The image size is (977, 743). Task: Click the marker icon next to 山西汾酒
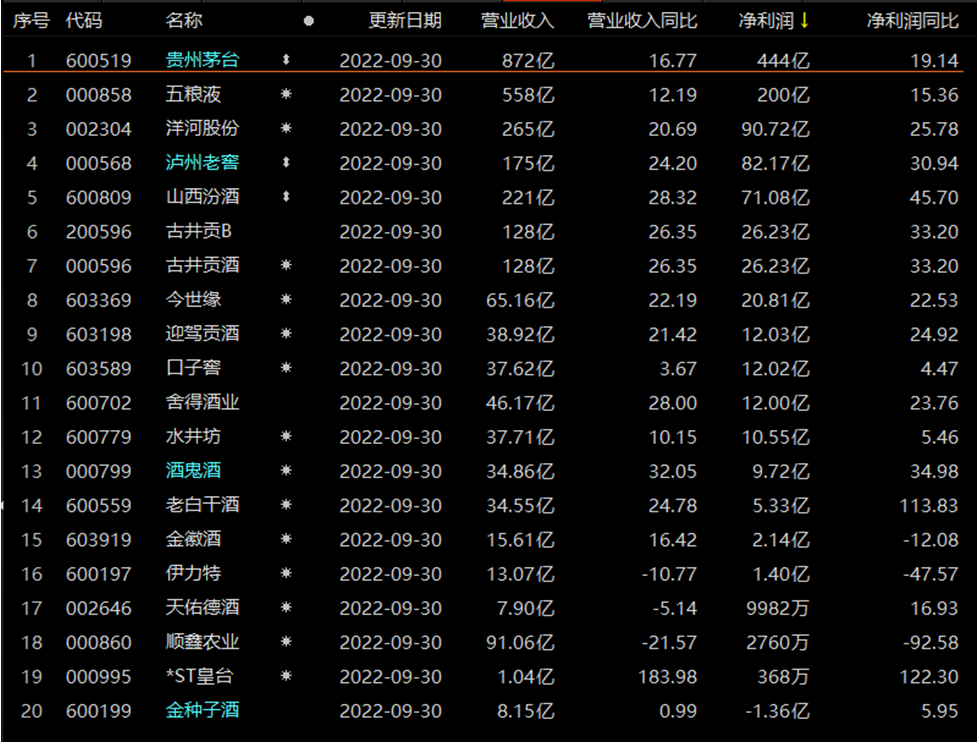pyautogui.click(x=286, y=197)
